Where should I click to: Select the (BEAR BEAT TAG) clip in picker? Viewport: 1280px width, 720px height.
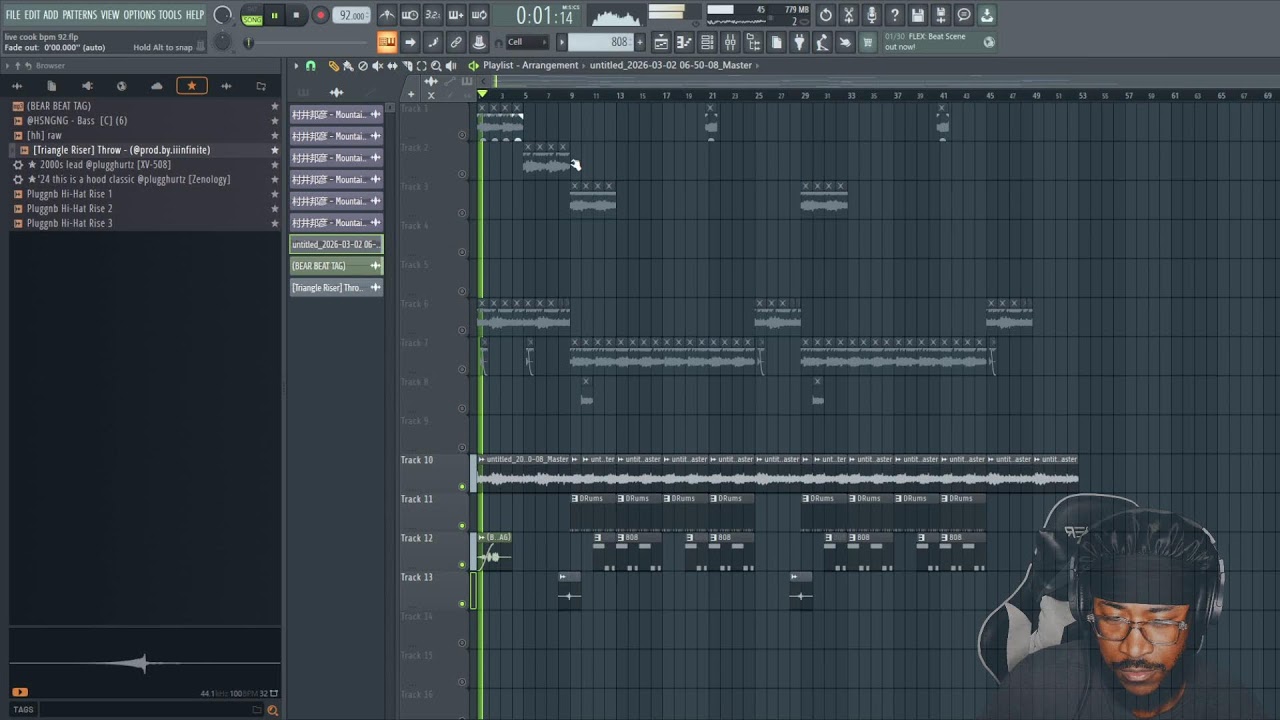336,266
